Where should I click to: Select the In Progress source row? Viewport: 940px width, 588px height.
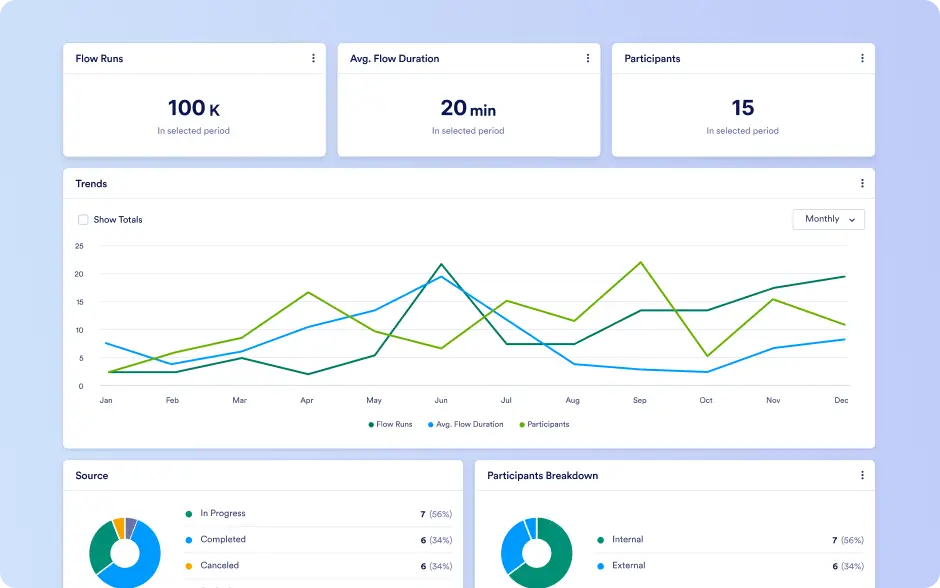coord(318,514)
